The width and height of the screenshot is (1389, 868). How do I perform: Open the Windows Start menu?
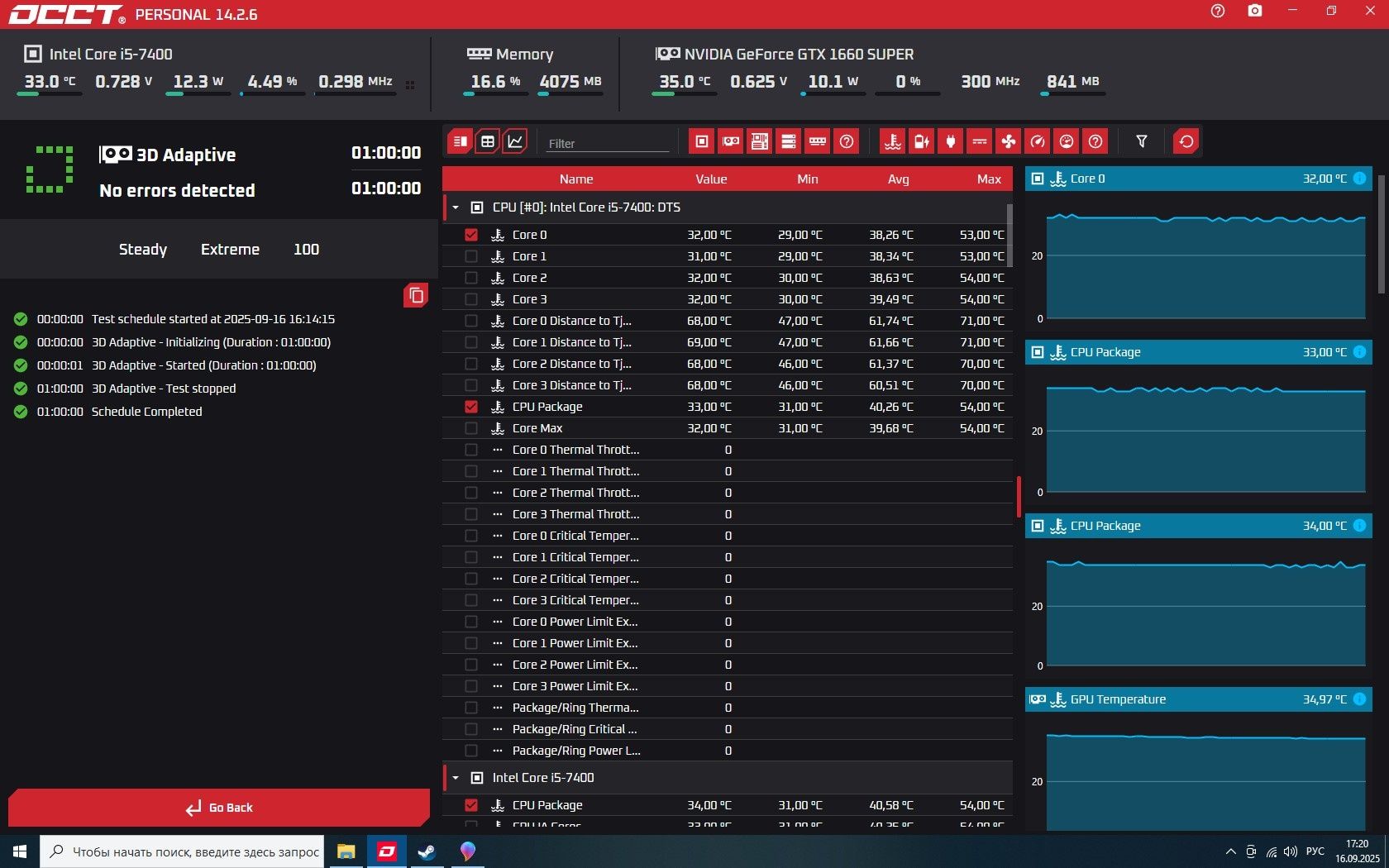click(20, 851)
